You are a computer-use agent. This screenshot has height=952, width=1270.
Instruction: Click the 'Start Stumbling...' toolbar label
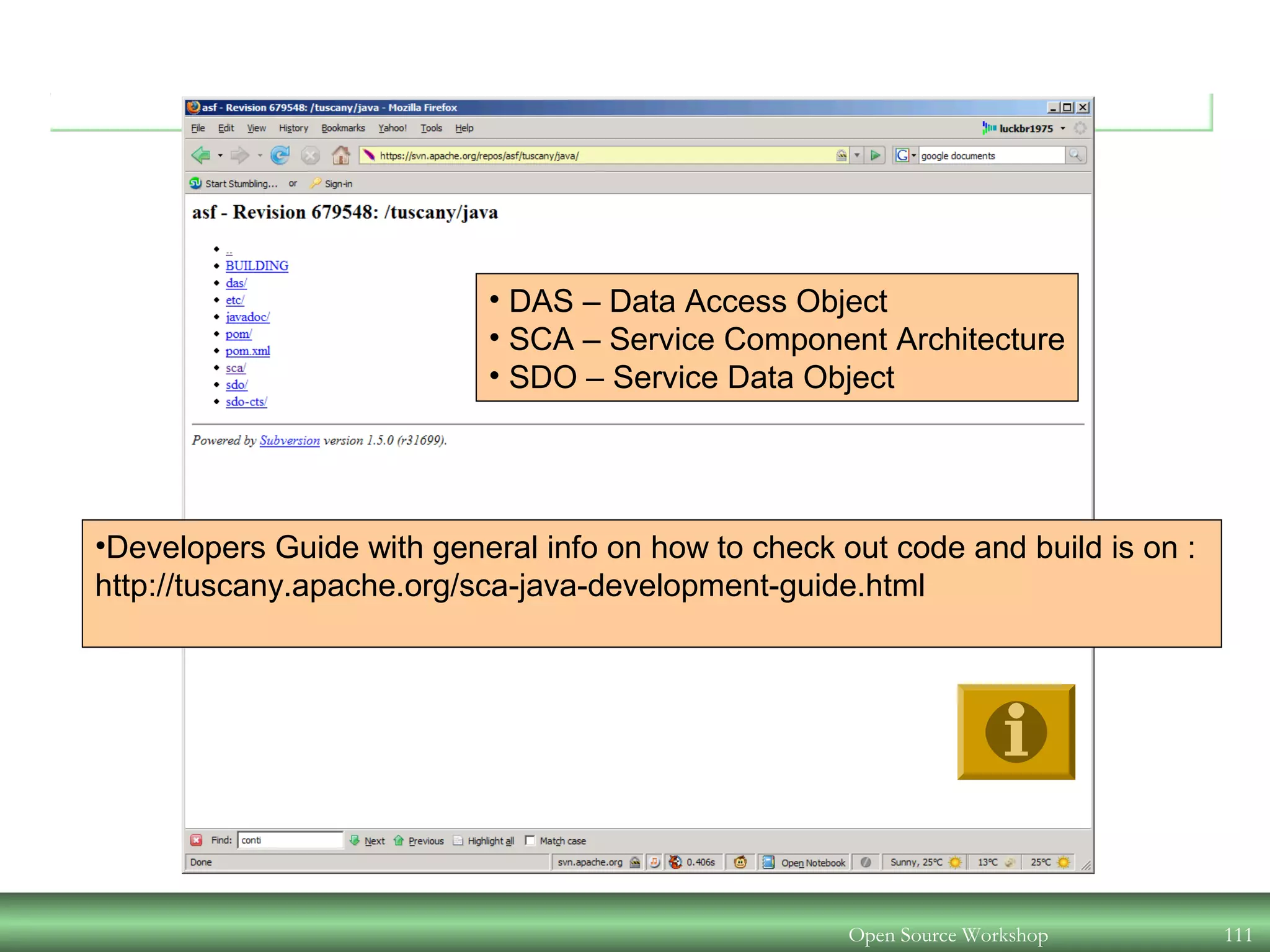241,183
